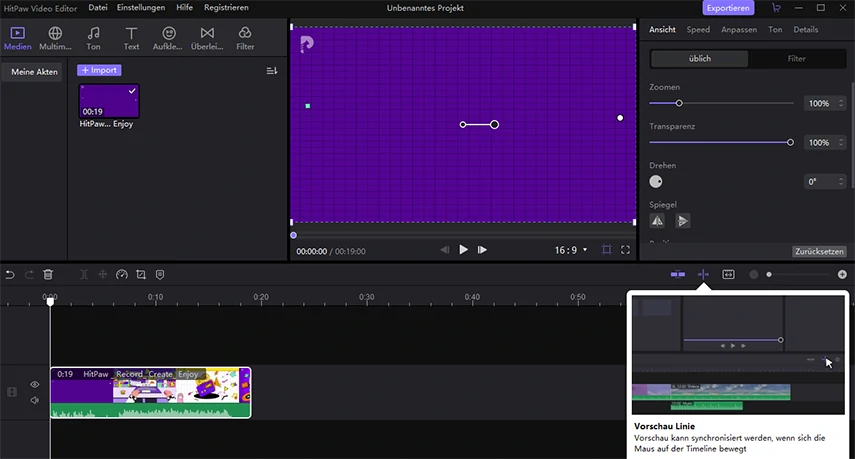Click the crop preview frame icon
The width and height of the screenshot is (855, 459).
606,250
